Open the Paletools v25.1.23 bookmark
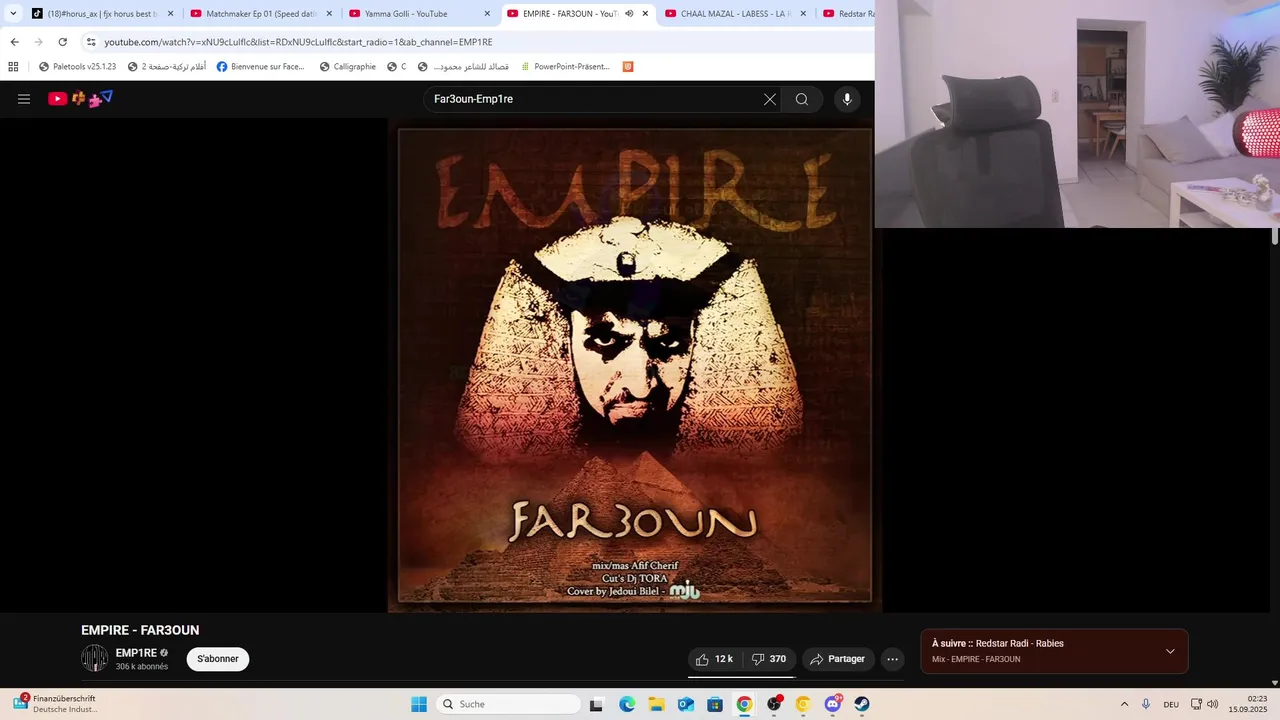The width and height of the screenshot is (1280, 720). coord(77,67)
